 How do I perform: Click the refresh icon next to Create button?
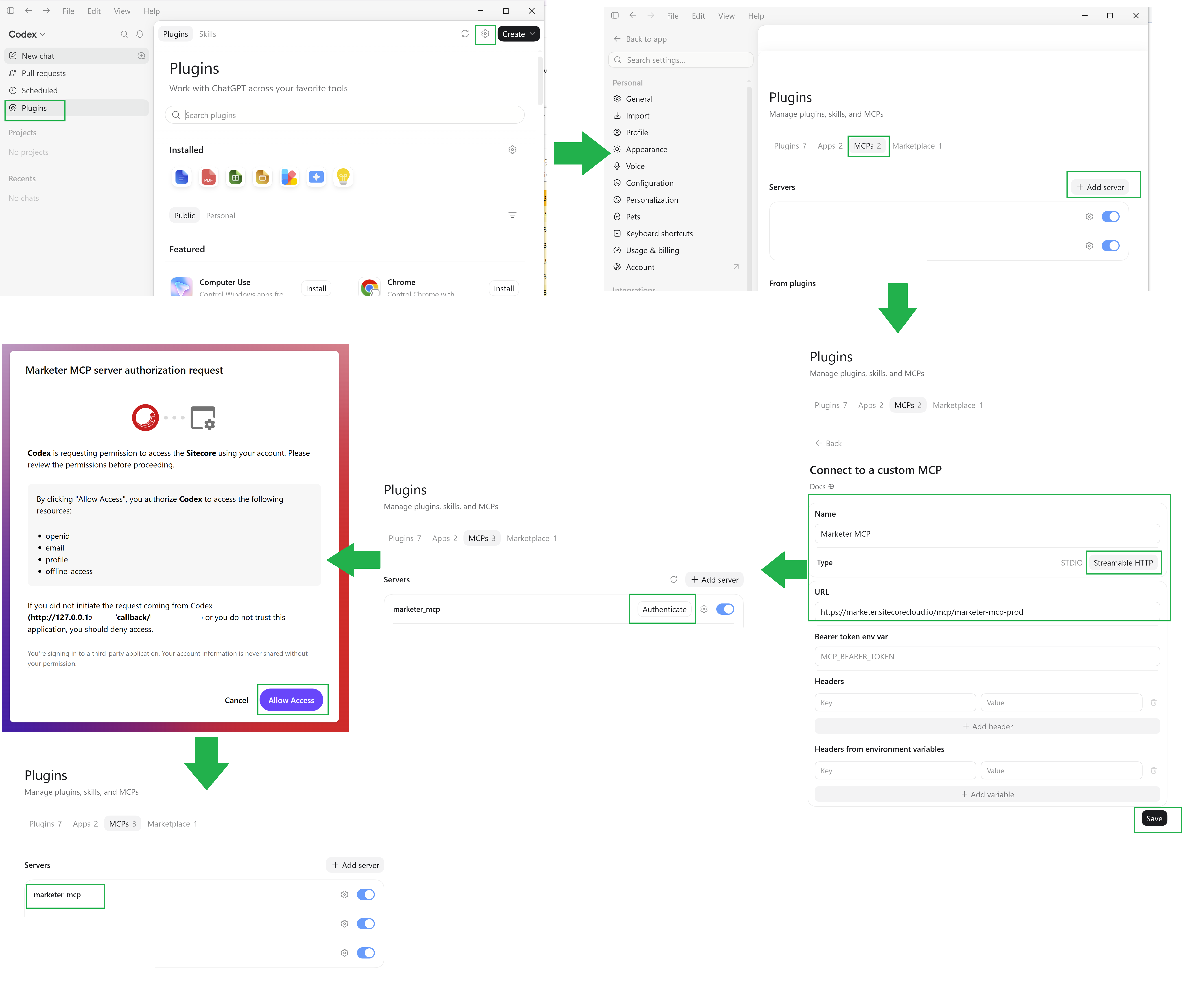tap(465, 34)
